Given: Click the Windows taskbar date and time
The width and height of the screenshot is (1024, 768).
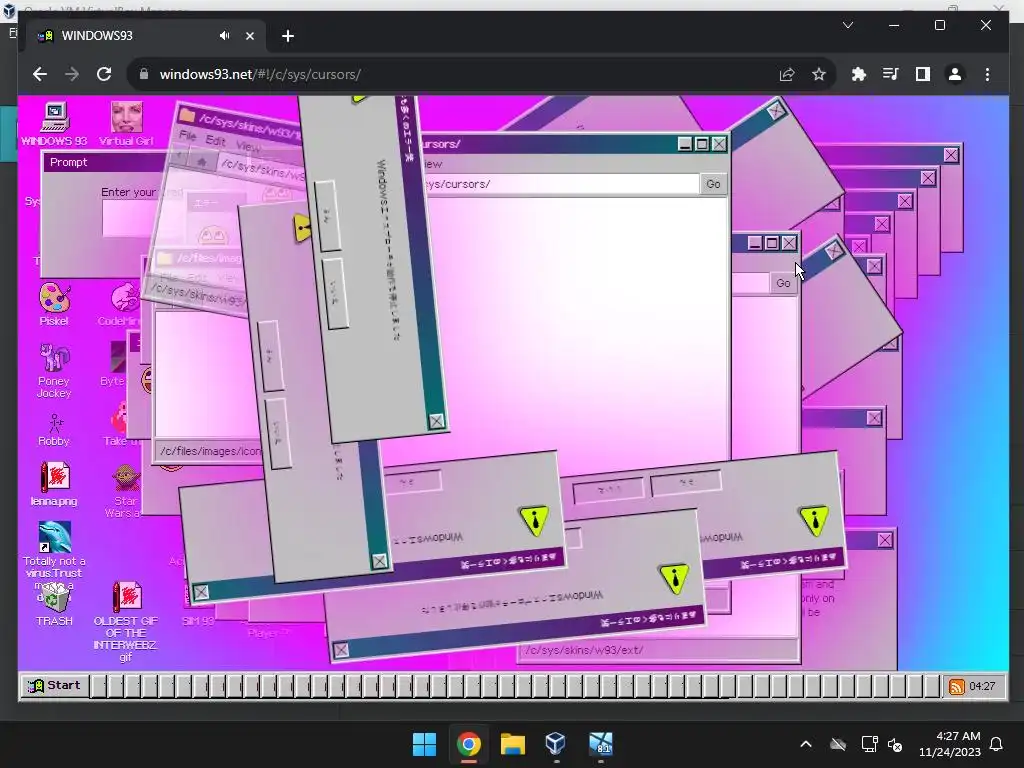Looking at the screenshot, I should 950,744.
